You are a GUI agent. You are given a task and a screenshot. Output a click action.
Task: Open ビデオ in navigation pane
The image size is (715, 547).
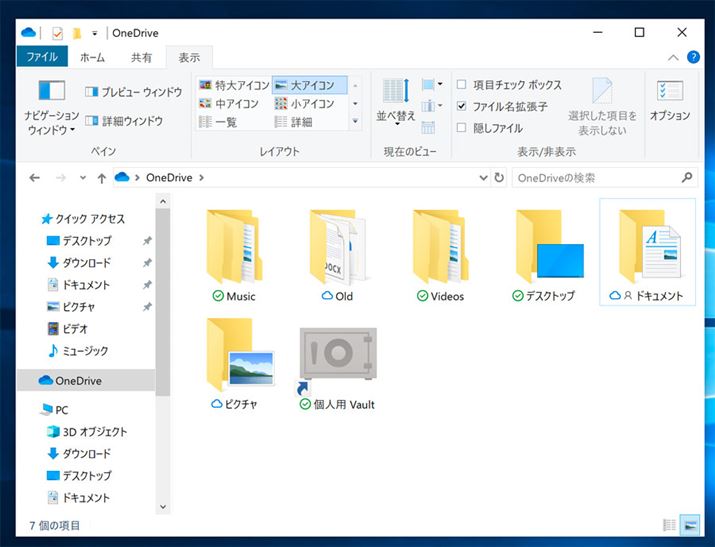[67, 329]
